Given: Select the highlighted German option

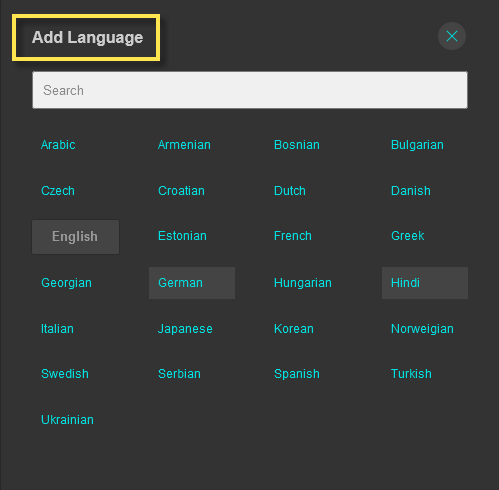Looking at the screenshot, I should click(192, 283).
